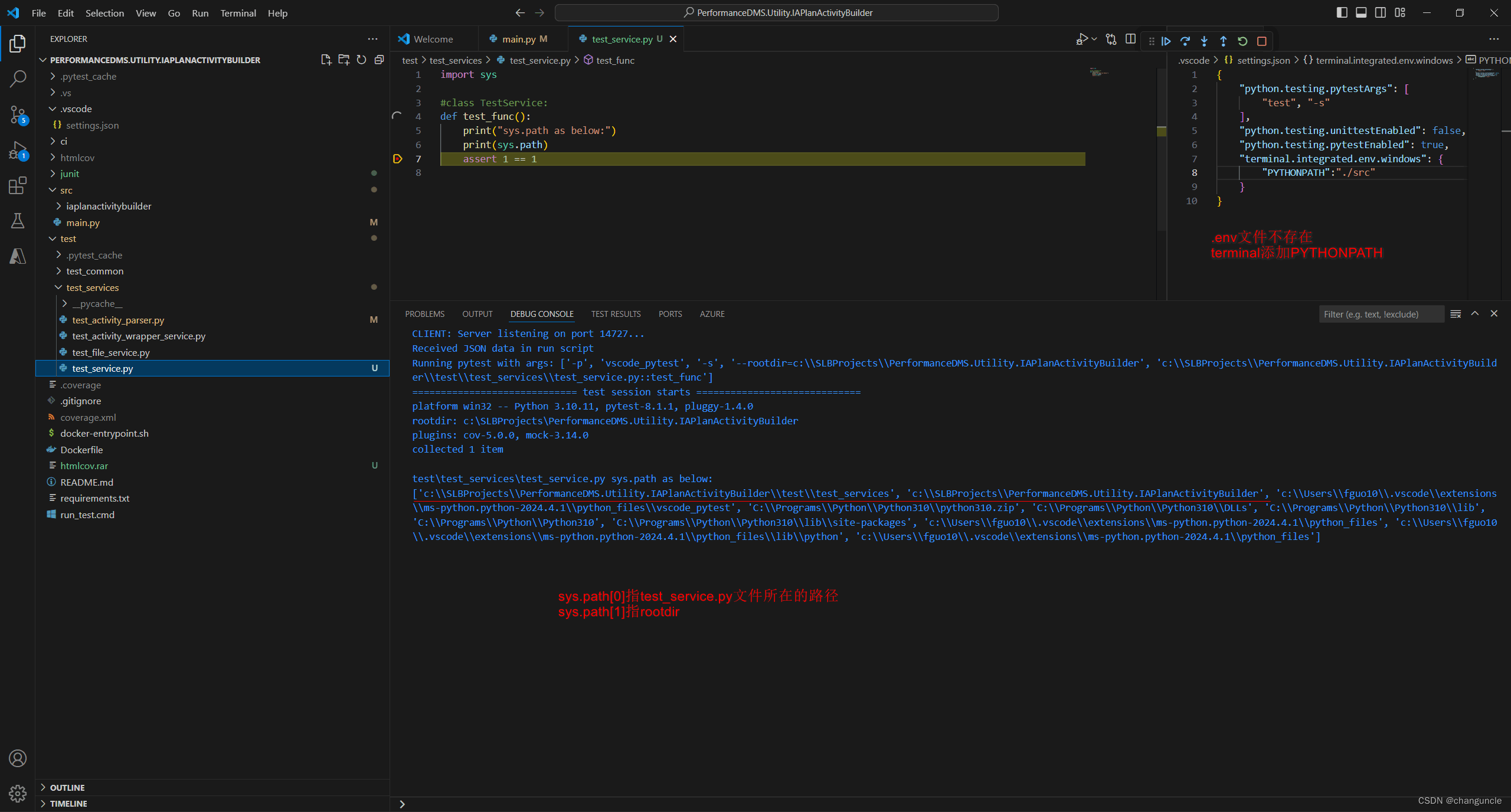Toggle the Secondary Side Bar visibility
Image resolution: width=1511 pixels, height=812 pixels.
[x=1381, y=12]
